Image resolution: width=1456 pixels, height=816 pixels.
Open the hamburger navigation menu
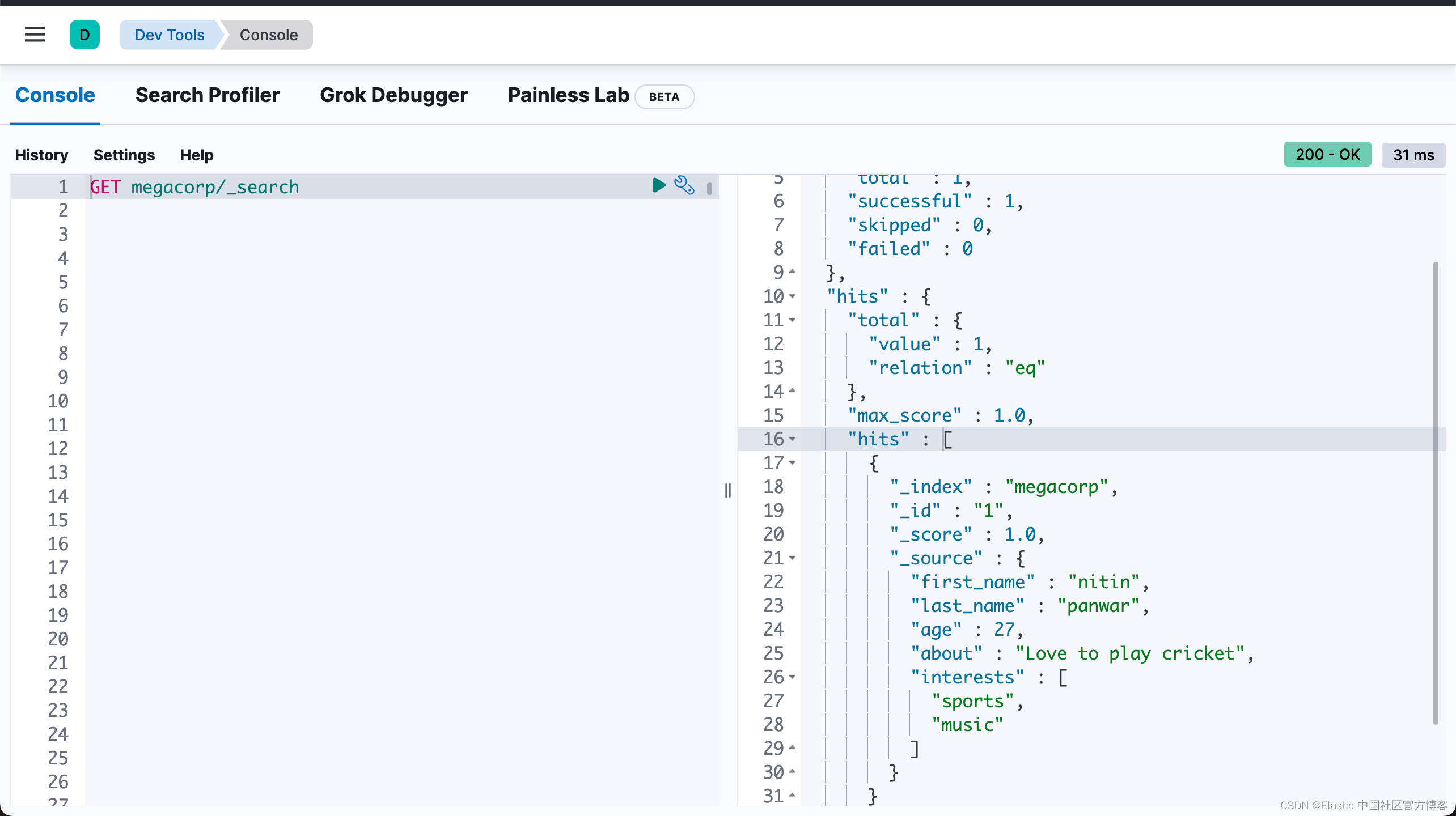(x=35, y=35)
